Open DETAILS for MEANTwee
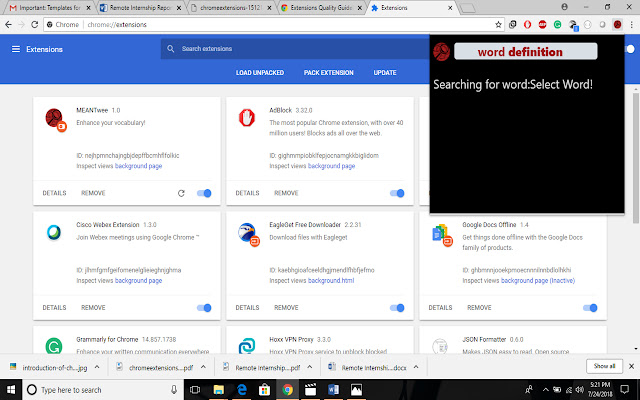The image size is (640, 400). point(54,193)
